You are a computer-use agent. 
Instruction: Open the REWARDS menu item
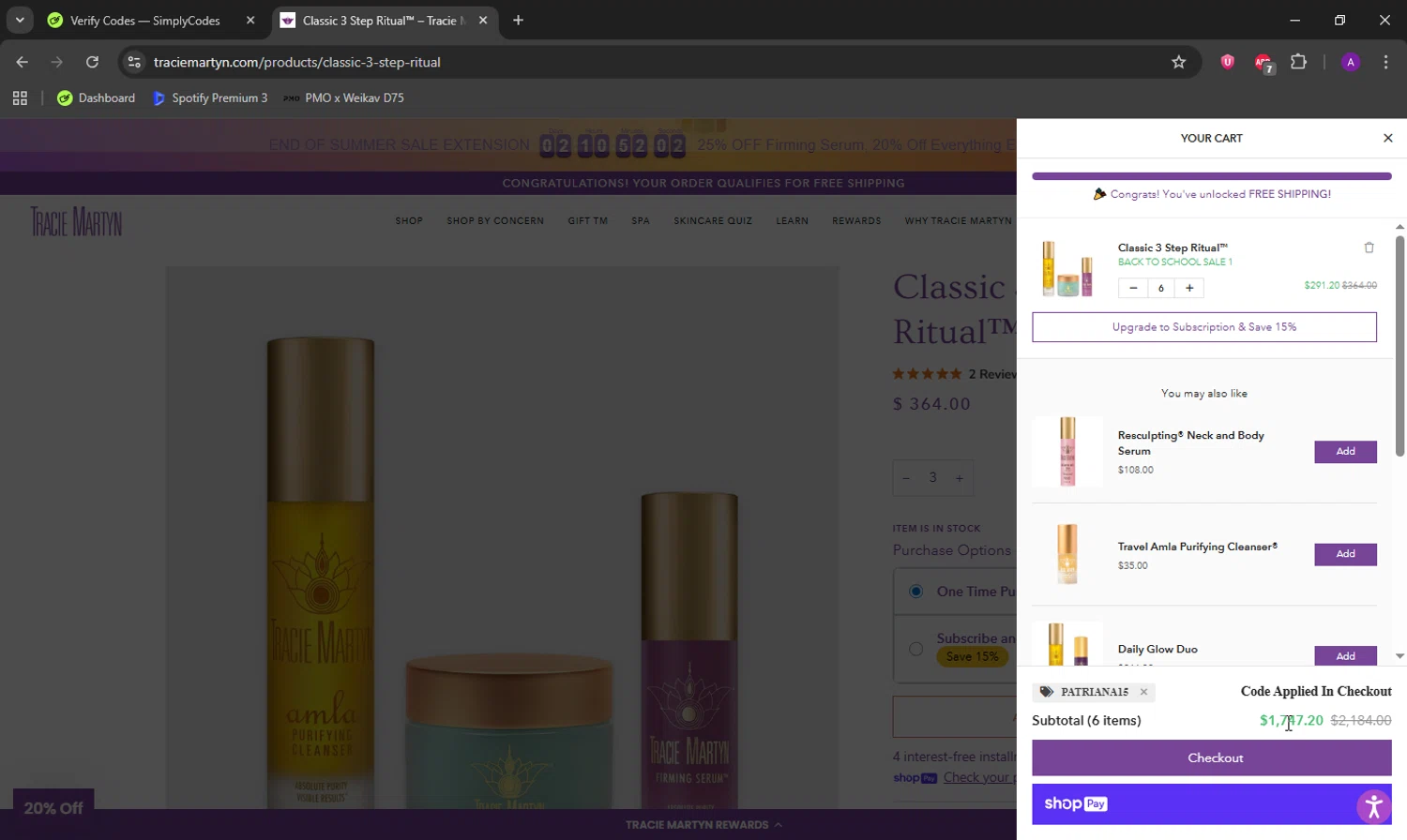pyautogui.click(x=856, y=221)
